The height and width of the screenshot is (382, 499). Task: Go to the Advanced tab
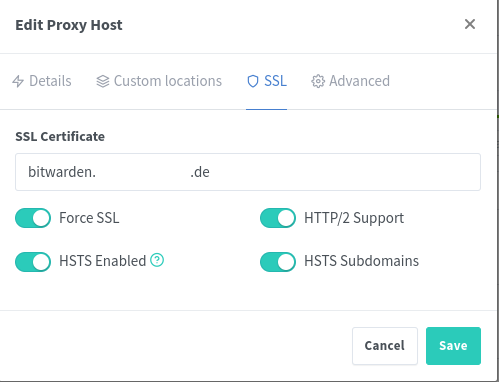[x=350, y=81]
